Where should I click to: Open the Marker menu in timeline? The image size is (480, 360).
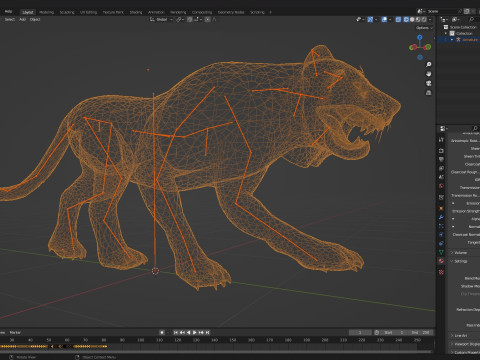click(15, 332)
